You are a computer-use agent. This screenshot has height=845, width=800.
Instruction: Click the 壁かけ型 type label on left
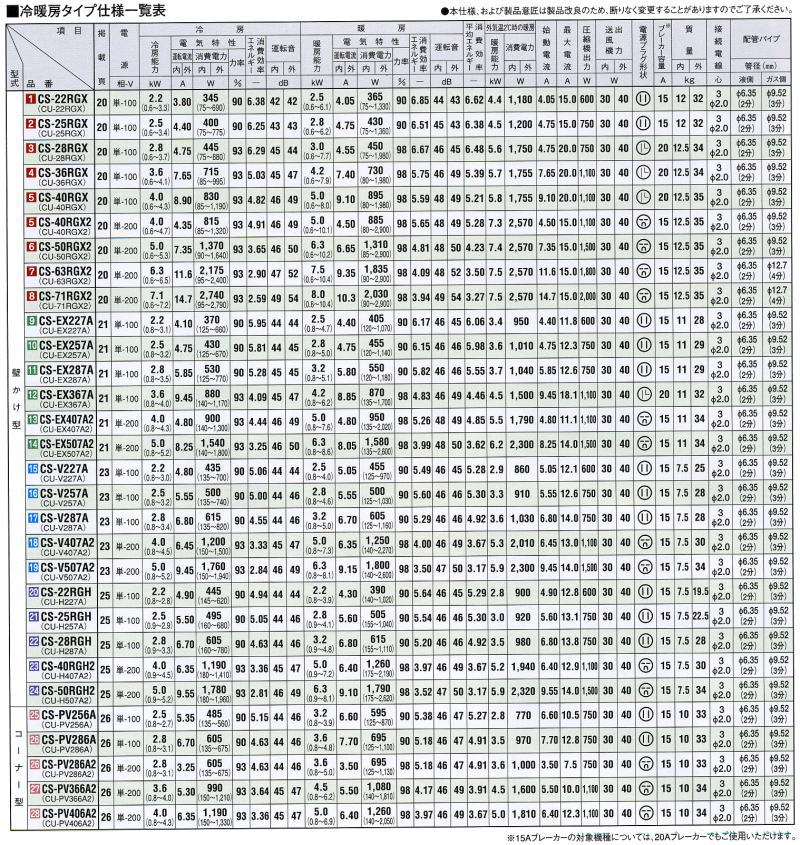pos(16,399)
